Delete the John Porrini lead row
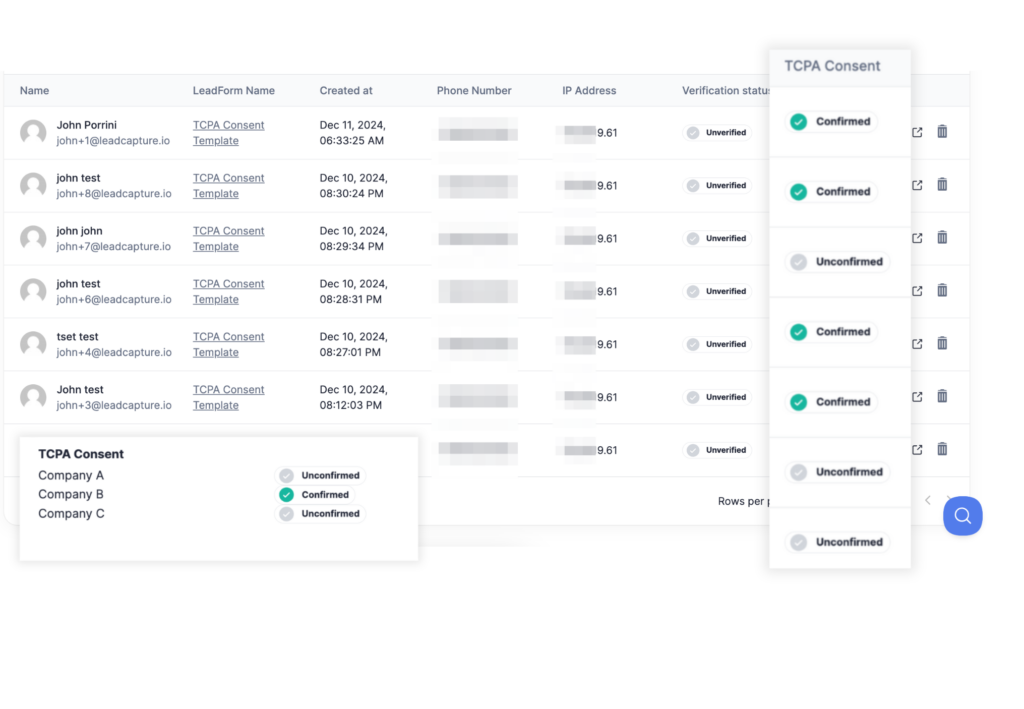The width and height of the screenshot is (1024, 709). (x=942, y=132)
